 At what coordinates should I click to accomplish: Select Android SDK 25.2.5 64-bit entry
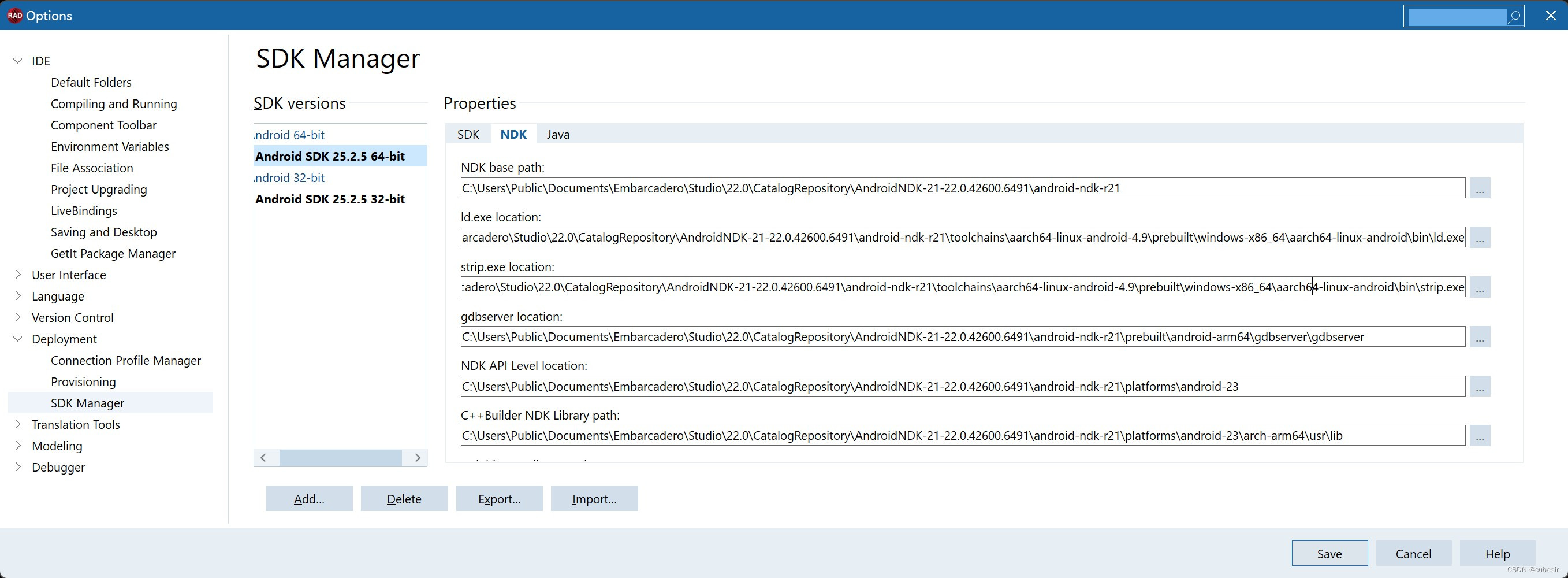click(340, 156)
